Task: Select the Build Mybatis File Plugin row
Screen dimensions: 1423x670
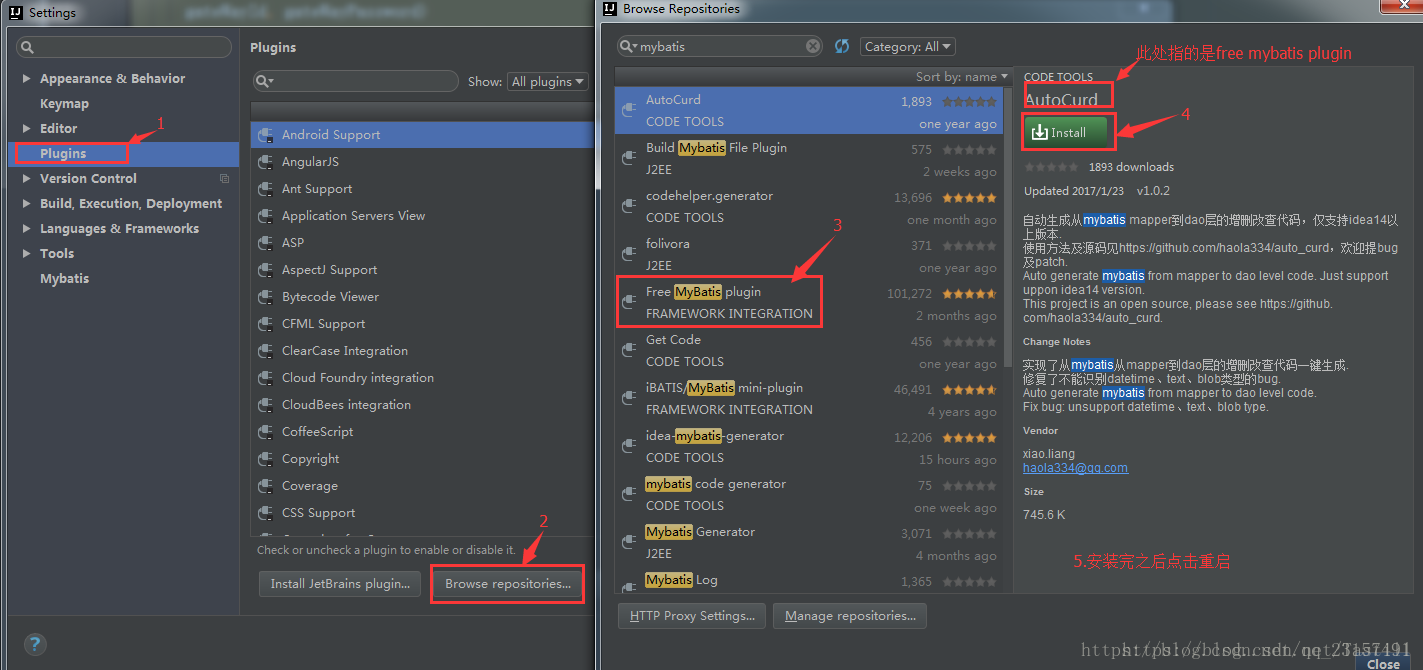Action: click(809, 158)
